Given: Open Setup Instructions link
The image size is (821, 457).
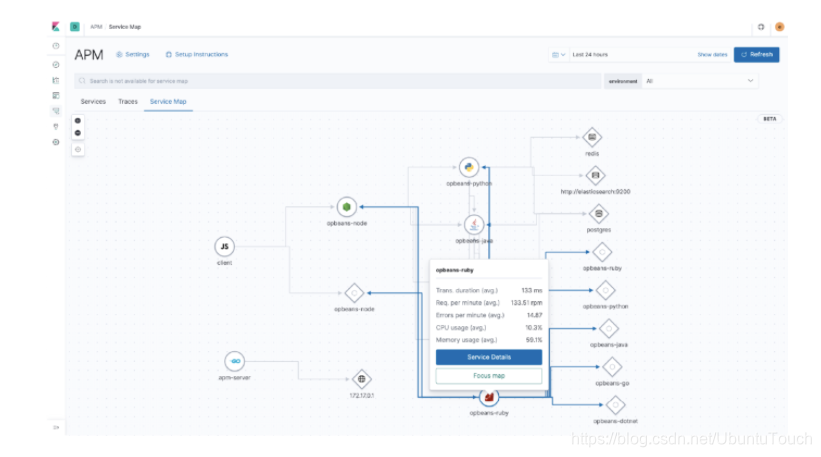Looking at the screenshot, I should 197,54.
